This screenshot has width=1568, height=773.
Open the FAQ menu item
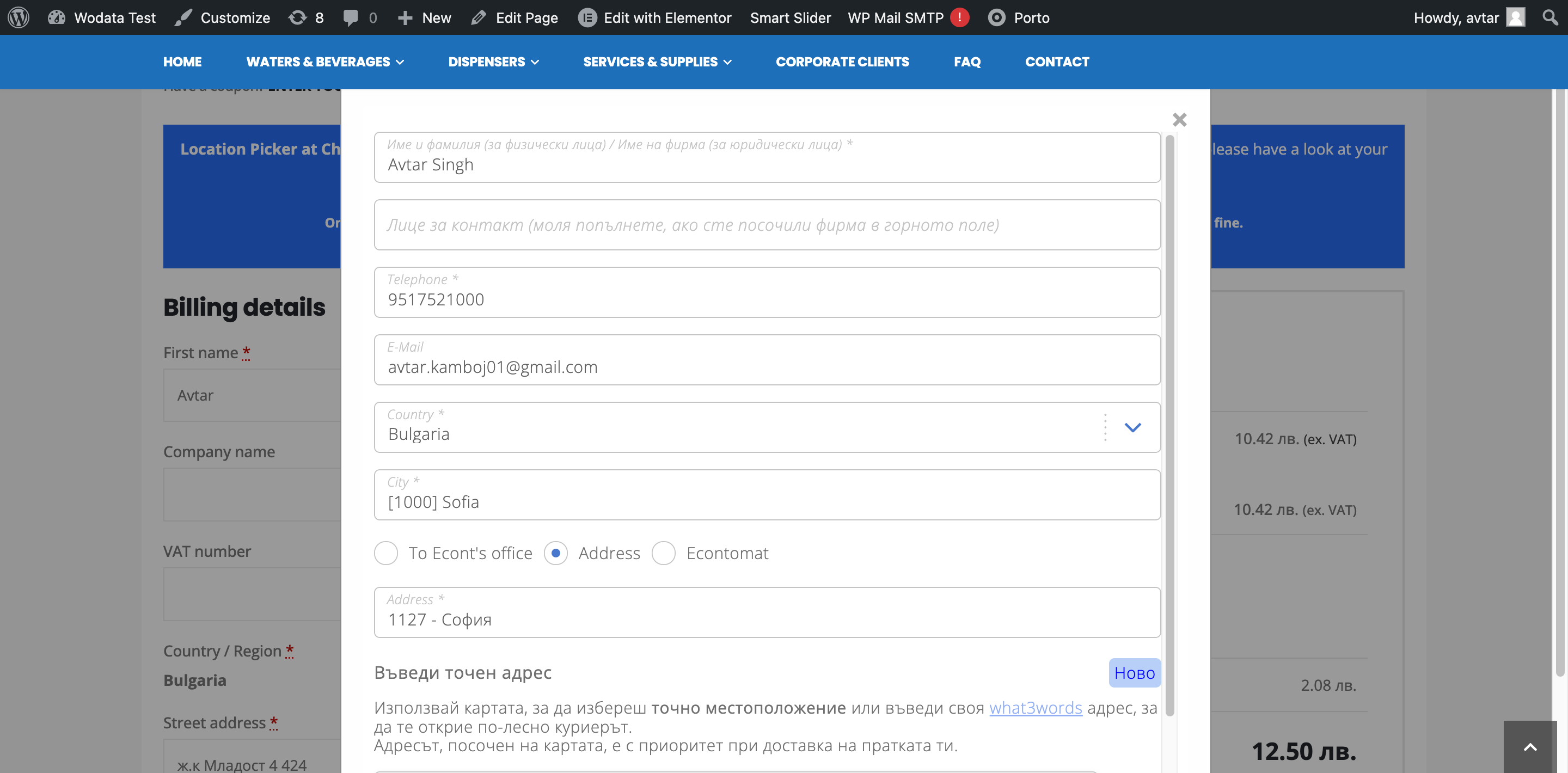coord(967,62)
